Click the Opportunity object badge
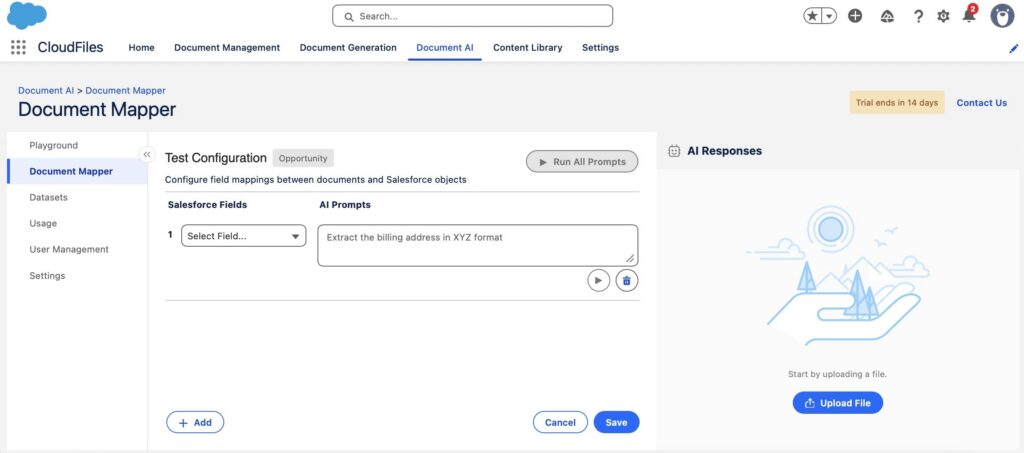The height and width of the screenshot is (453, 1024). coord(303,158)
